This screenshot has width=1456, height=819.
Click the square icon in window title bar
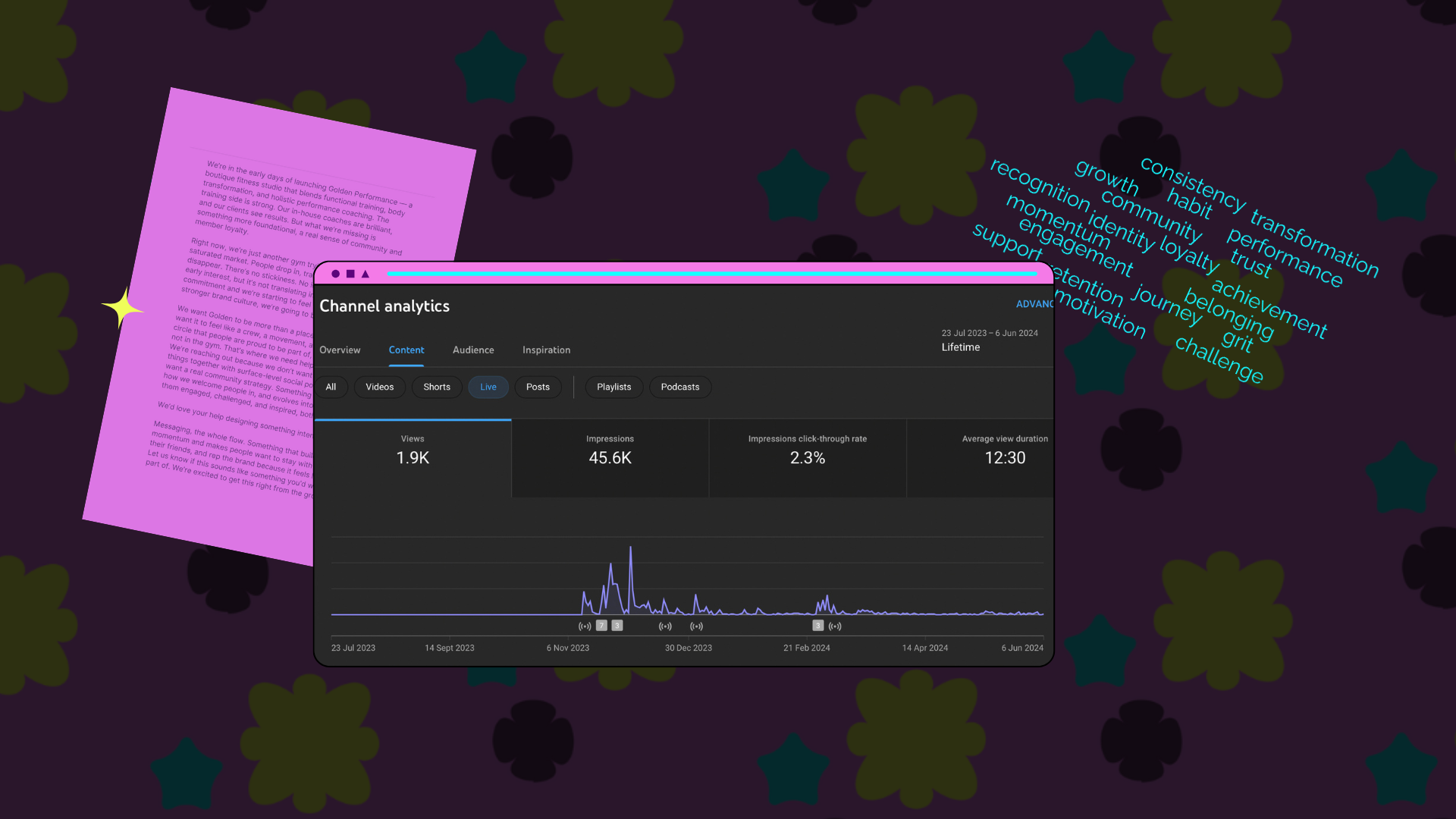coord(350,274)
